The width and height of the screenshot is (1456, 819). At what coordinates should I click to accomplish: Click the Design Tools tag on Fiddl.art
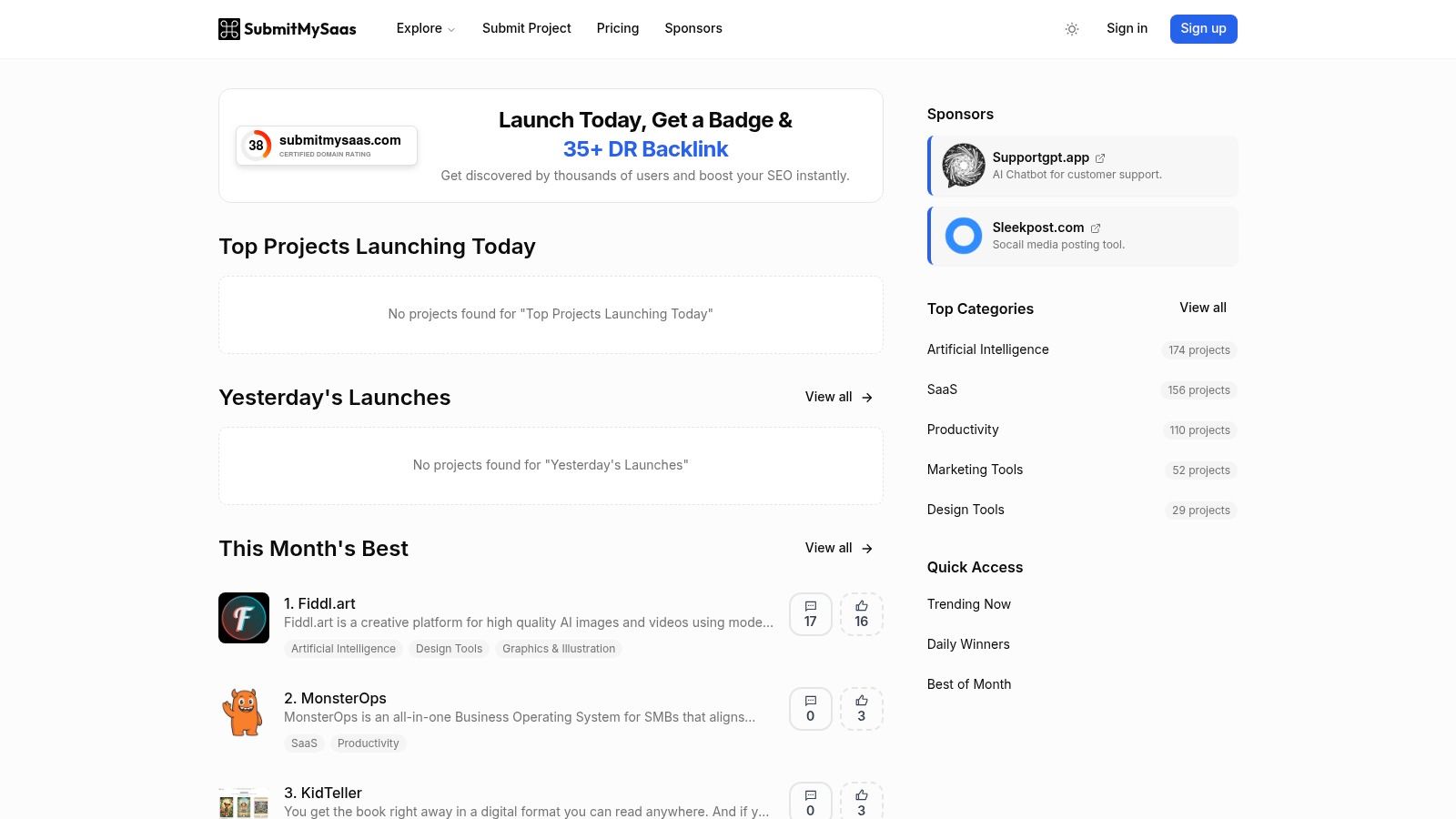(x=449, y=649)
